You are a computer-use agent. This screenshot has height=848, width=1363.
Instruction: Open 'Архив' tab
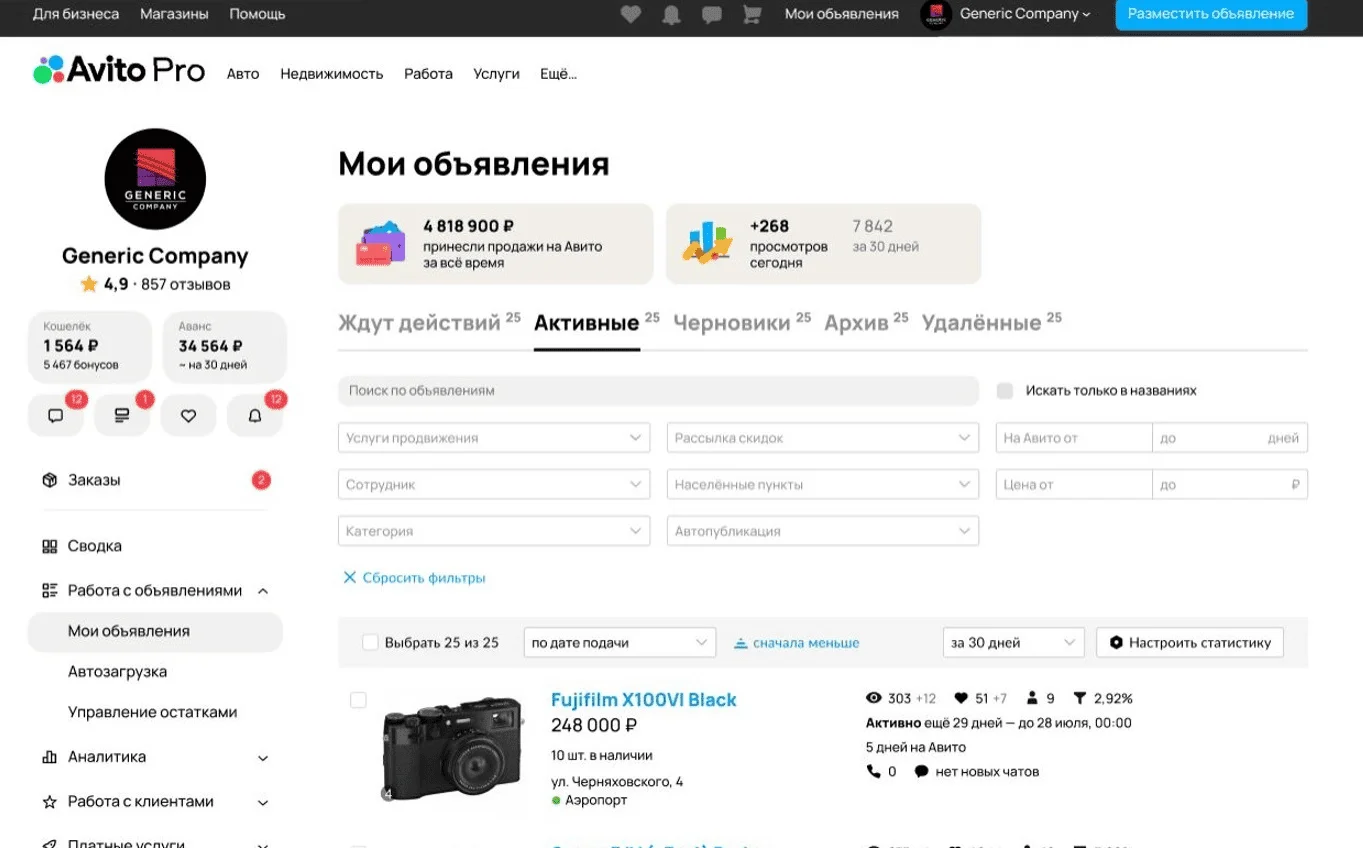[856, 323]
